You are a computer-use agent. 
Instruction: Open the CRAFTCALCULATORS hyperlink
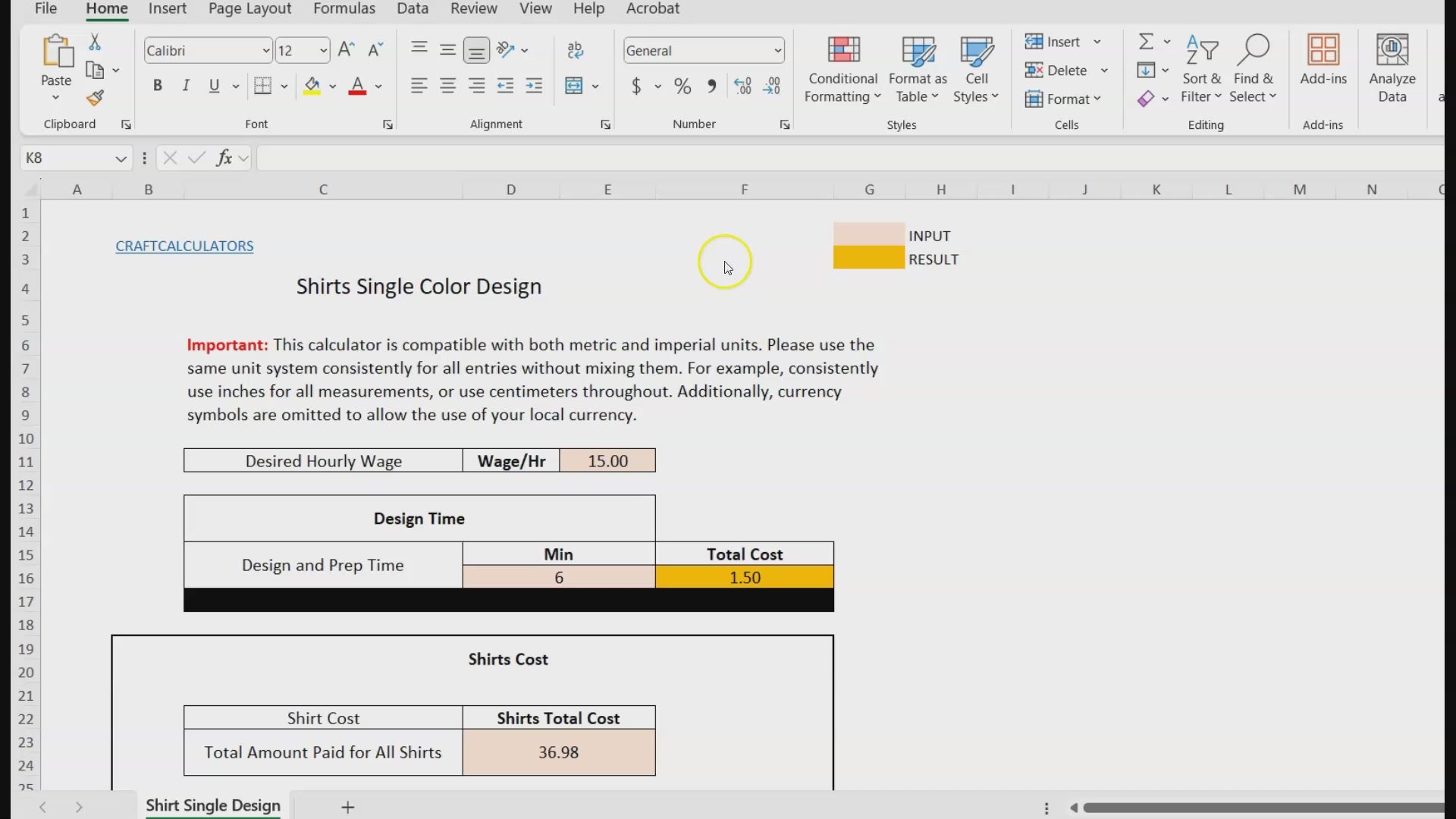coord(184,246)
